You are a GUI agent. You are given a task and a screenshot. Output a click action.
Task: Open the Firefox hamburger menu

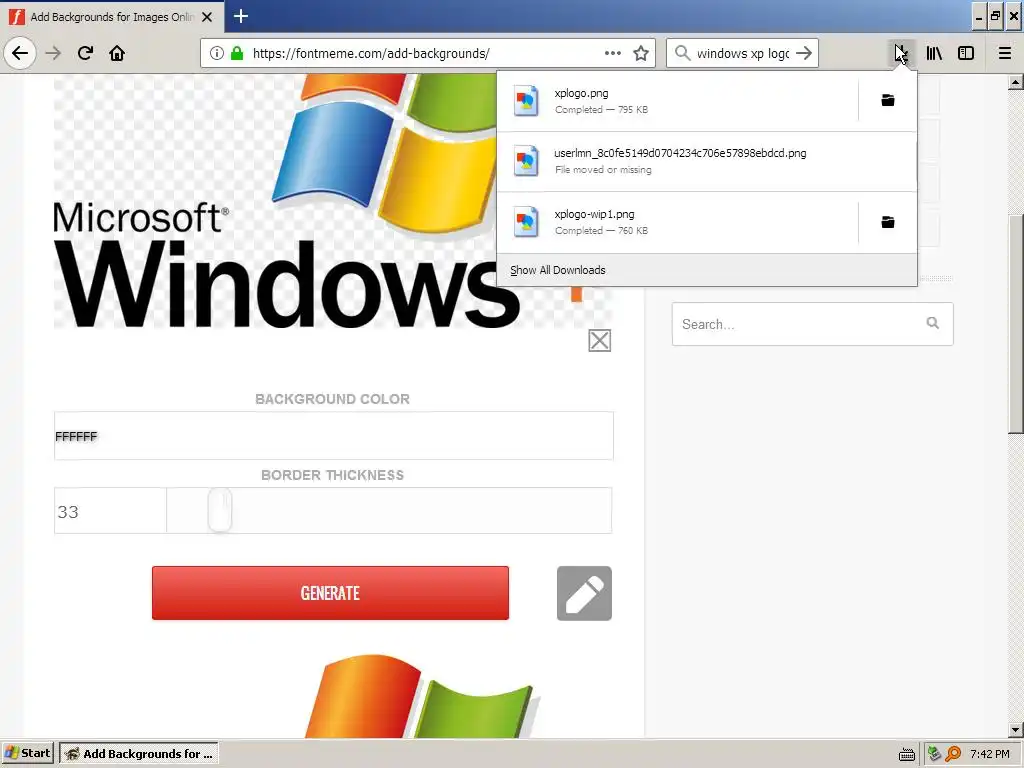point(1004,53)
